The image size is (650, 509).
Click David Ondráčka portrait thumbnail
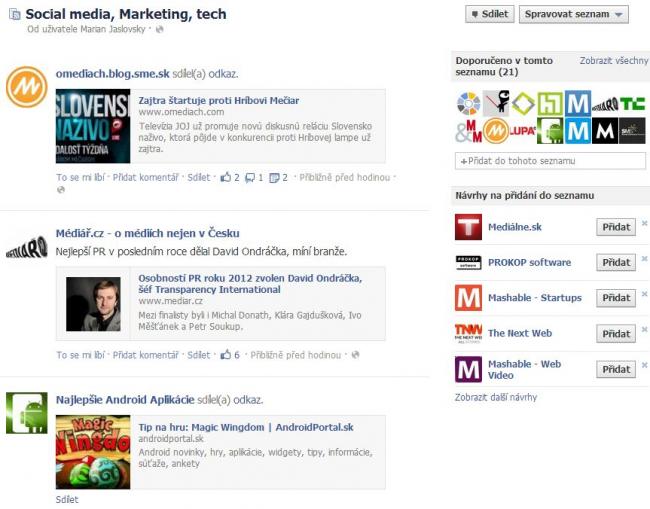tap(93, 304)
